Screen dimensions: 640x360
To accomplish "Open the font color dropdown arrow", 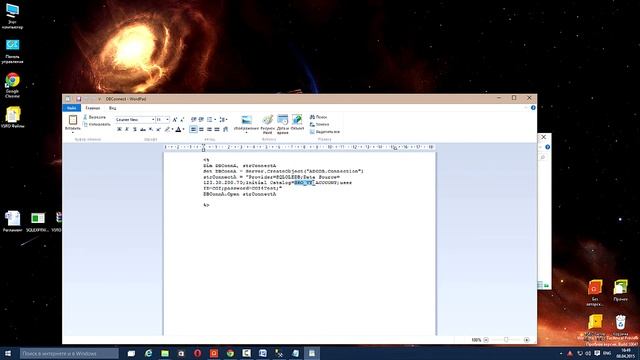I will [183, 129].
